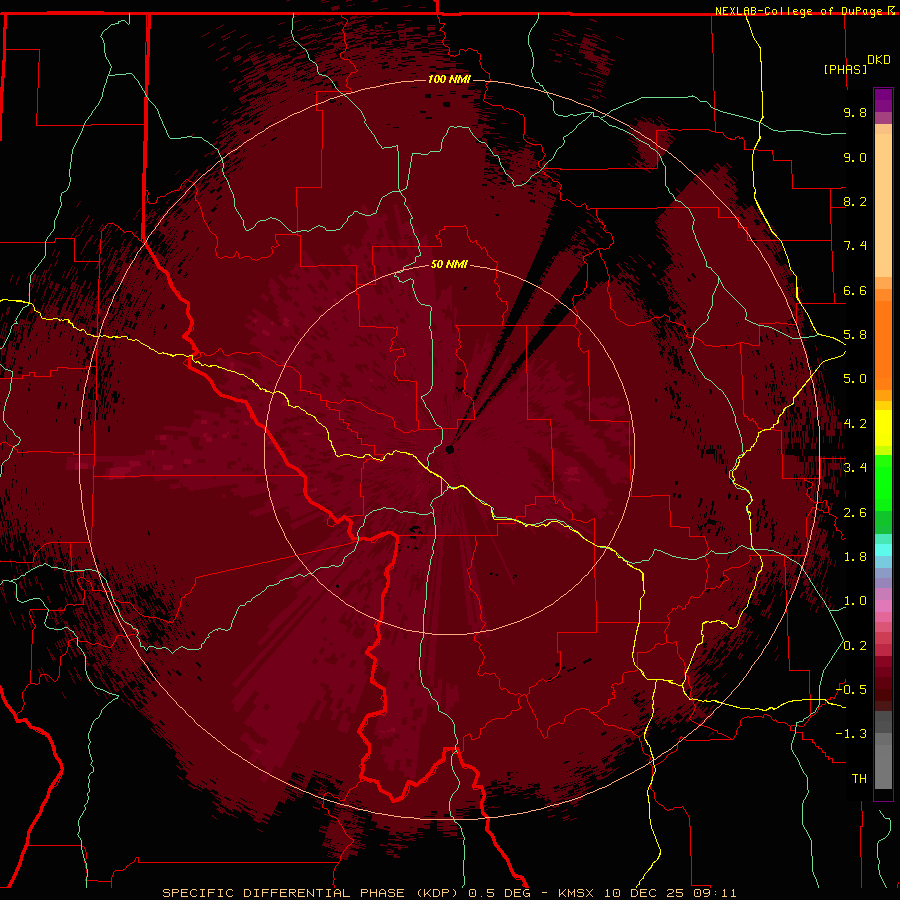This screenshot has height=900, width=900.
Task: Click the black radar site dot at center
Action: [449, 449]
